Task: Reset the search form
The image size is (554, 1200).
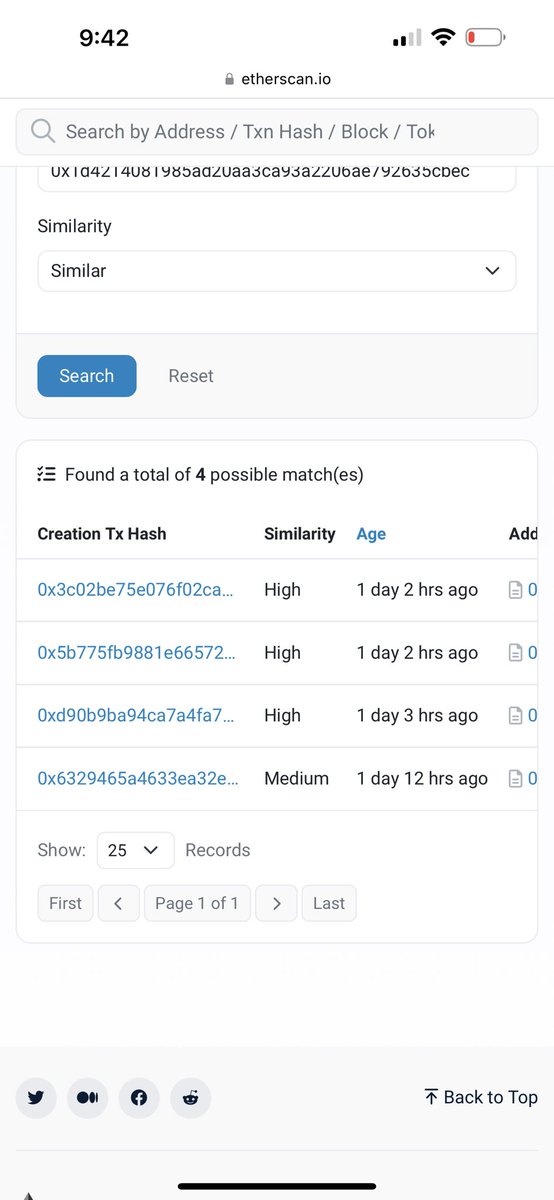Action: click(191, 376)
